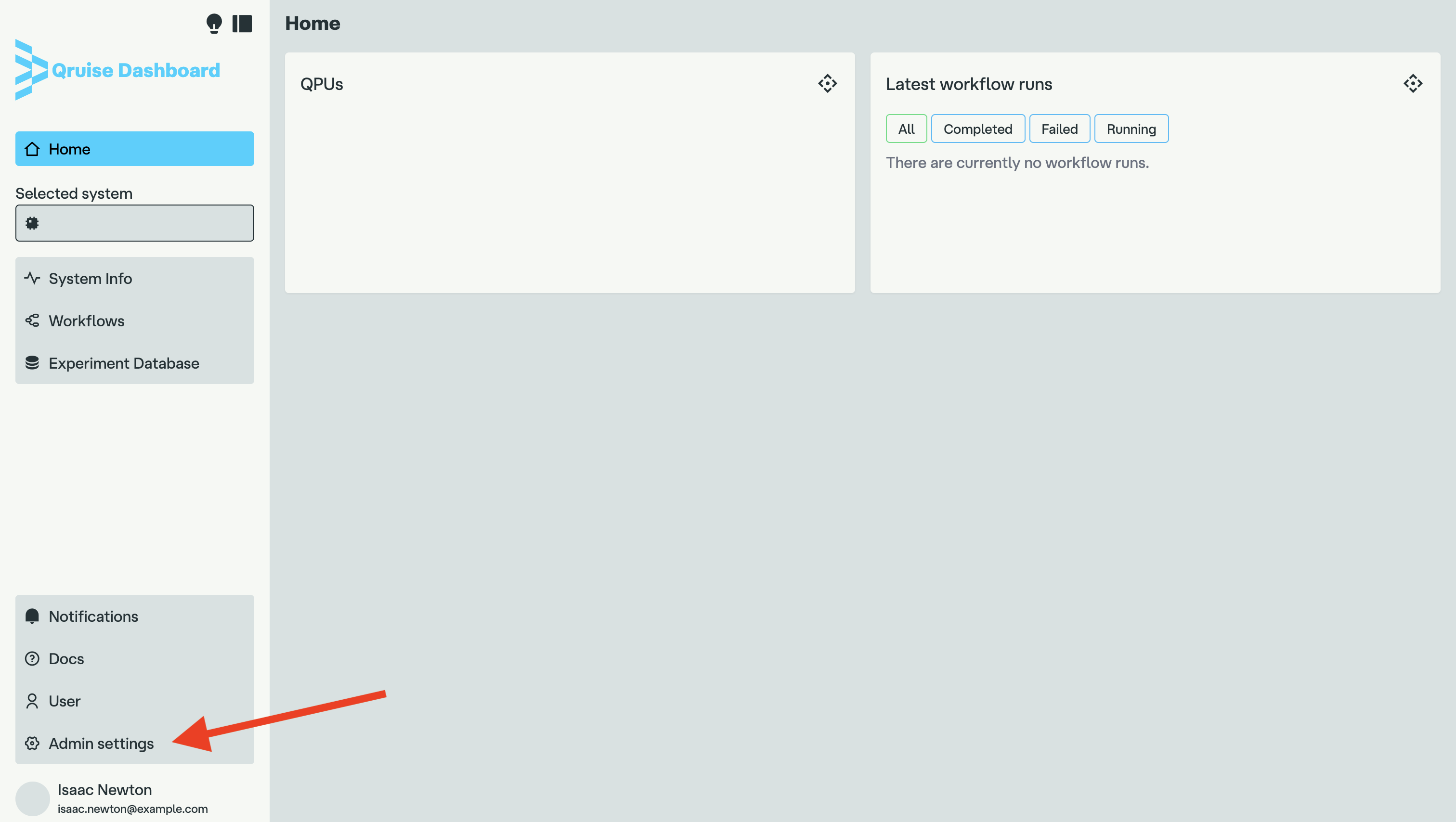The image size is (1456, 822).
Task: Open Admin settings via the gear icon
Action: pyautogui.click(x=32, y=743)
